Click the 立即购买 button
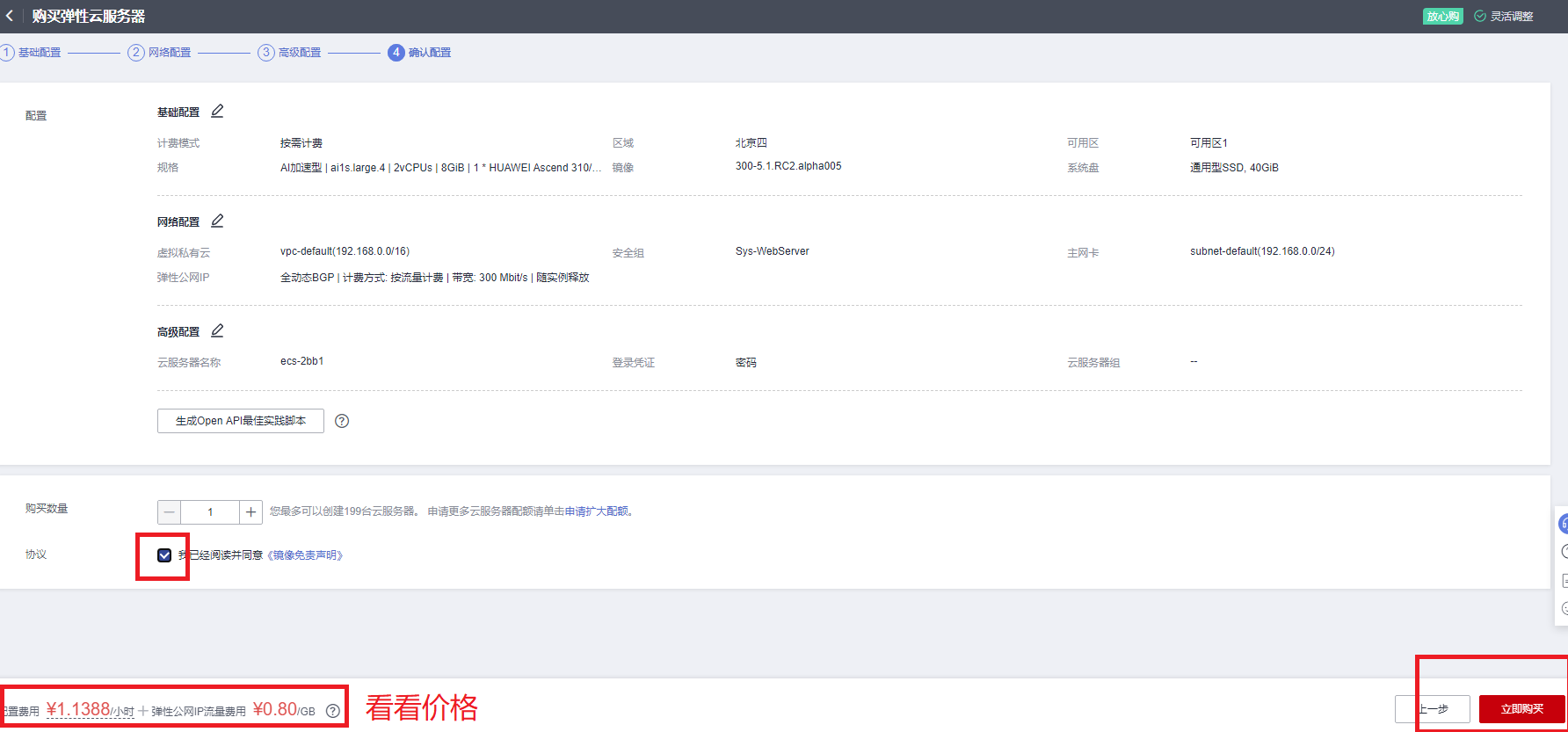Viewport: 1568px width, 732px height. click(x=1522, y=709)
